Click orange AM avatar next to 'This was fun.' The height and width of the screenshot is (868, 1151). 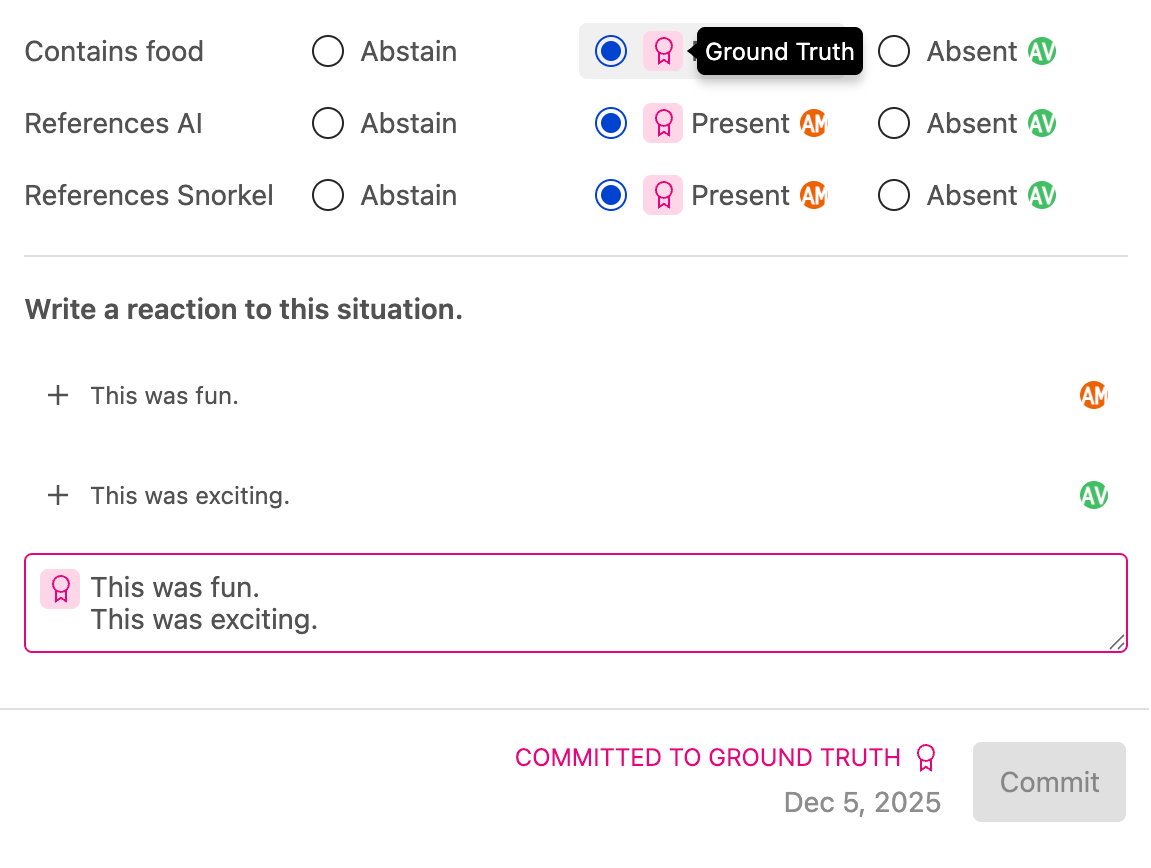click(1093, 395)
